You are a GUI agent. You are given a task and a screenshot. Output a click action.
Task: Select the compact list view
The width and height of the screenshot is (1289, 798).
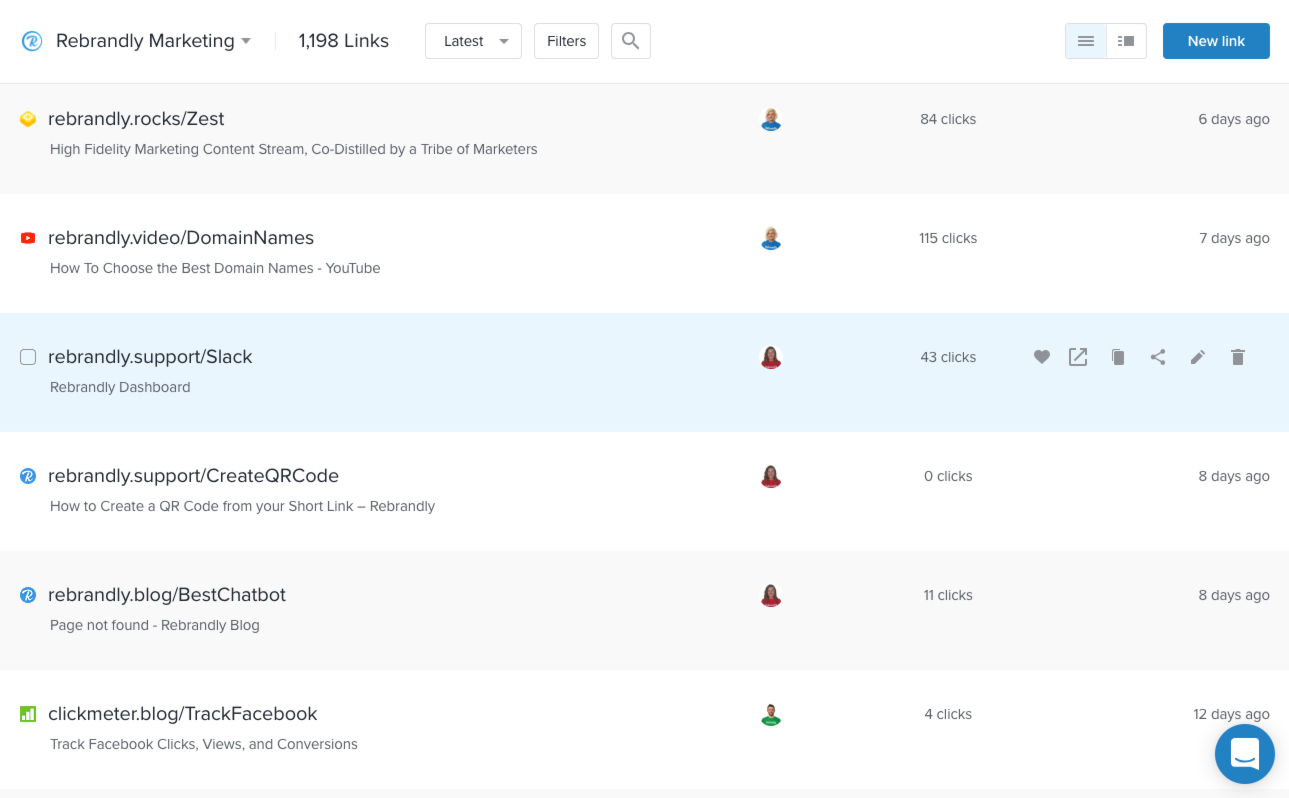(x=1085, y=41)
